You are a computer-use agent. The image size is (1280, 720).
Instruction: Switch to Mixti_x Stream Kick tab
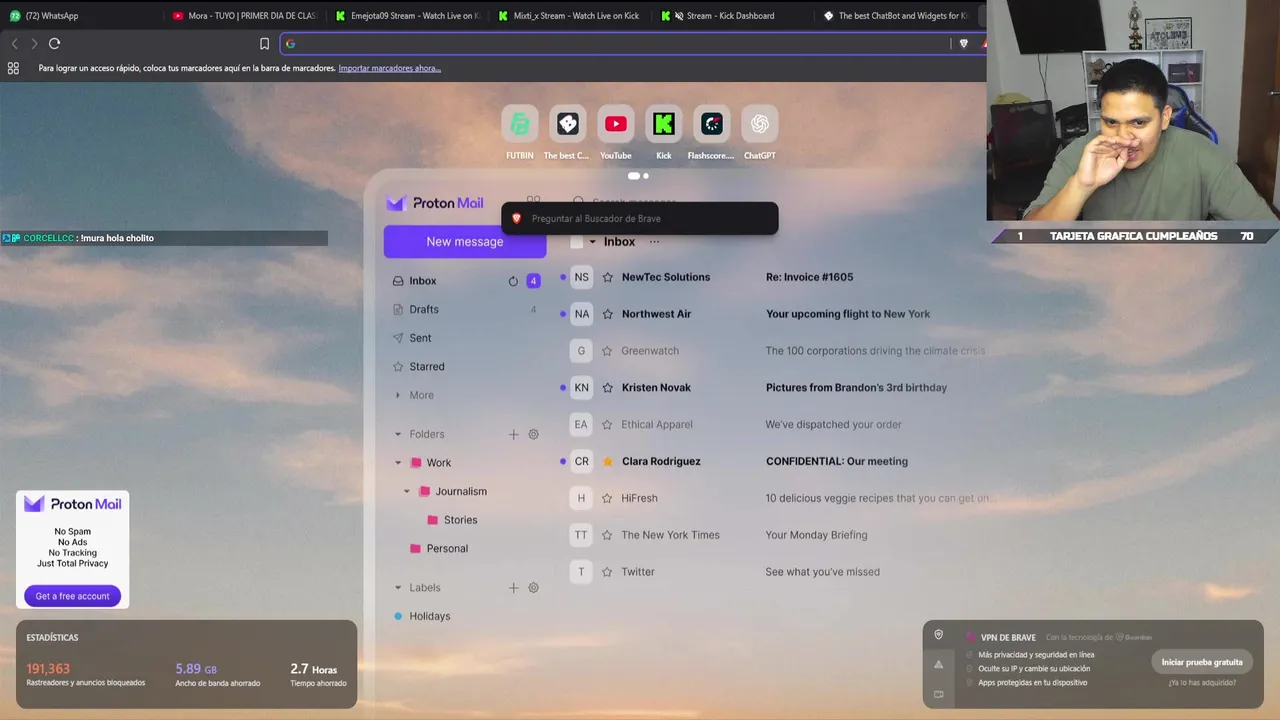click(570, 15)
